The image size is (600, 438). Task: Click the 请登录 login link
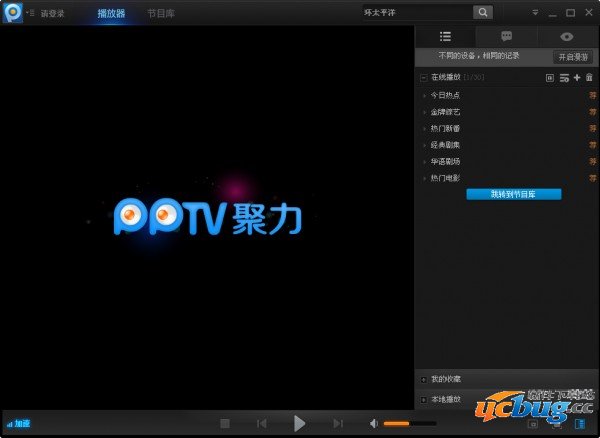(x=52, y=14)
